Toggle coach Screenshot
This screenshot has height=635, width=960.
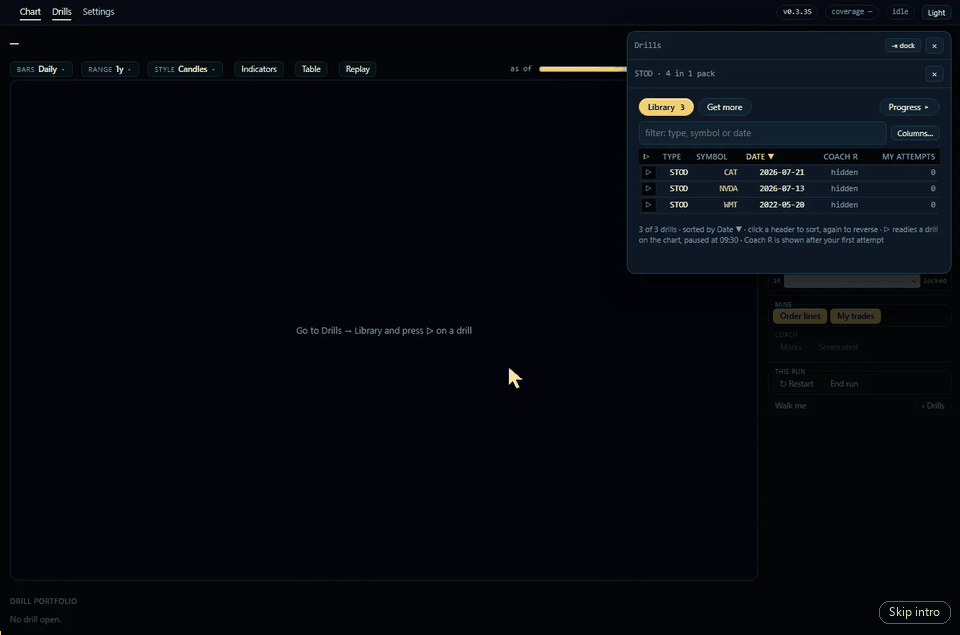click(x=838, y=347)
